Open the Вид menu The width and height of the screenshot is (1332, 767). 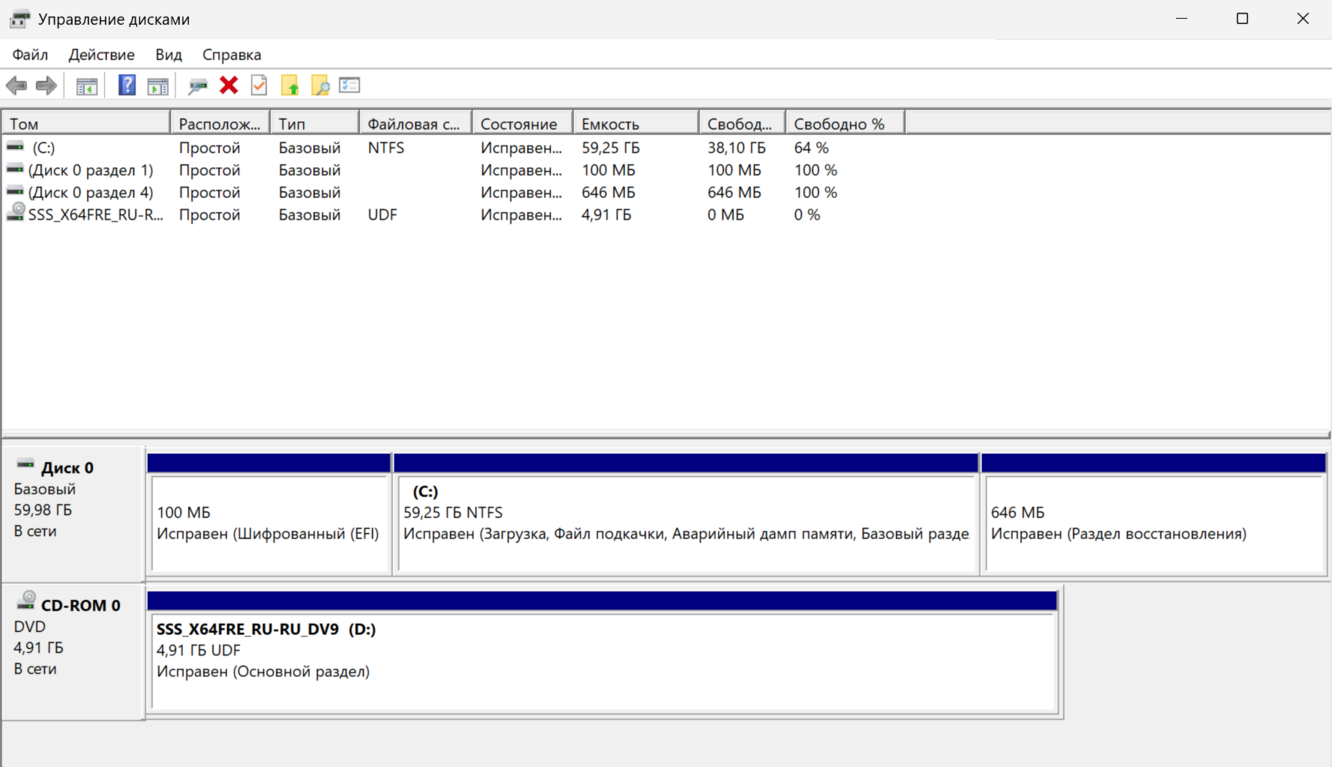tap(168, 55)
